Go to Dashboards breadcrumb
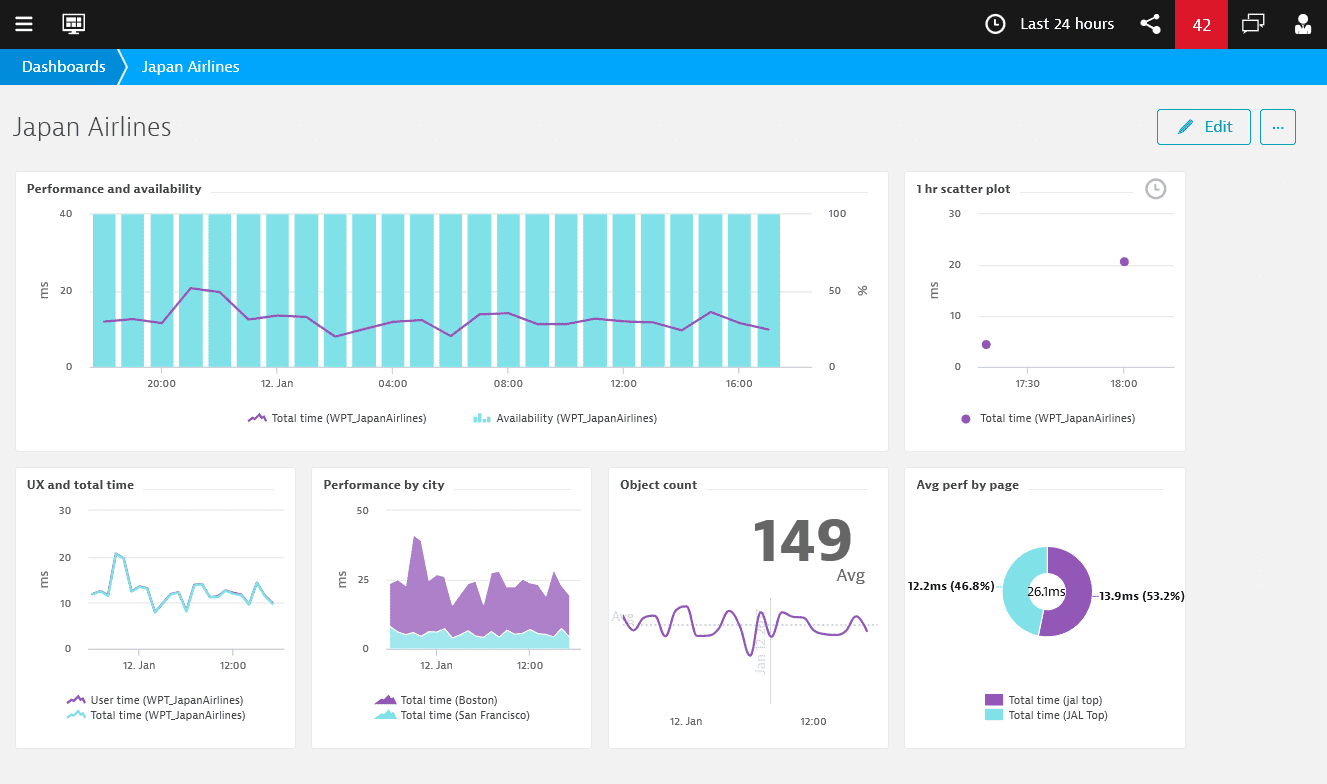 64,67
